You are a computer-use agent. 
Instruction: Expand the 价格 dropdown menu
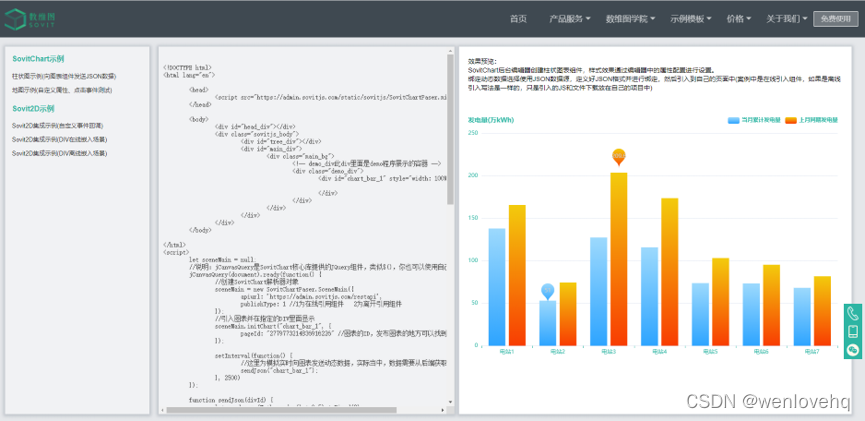click(739, 19)
